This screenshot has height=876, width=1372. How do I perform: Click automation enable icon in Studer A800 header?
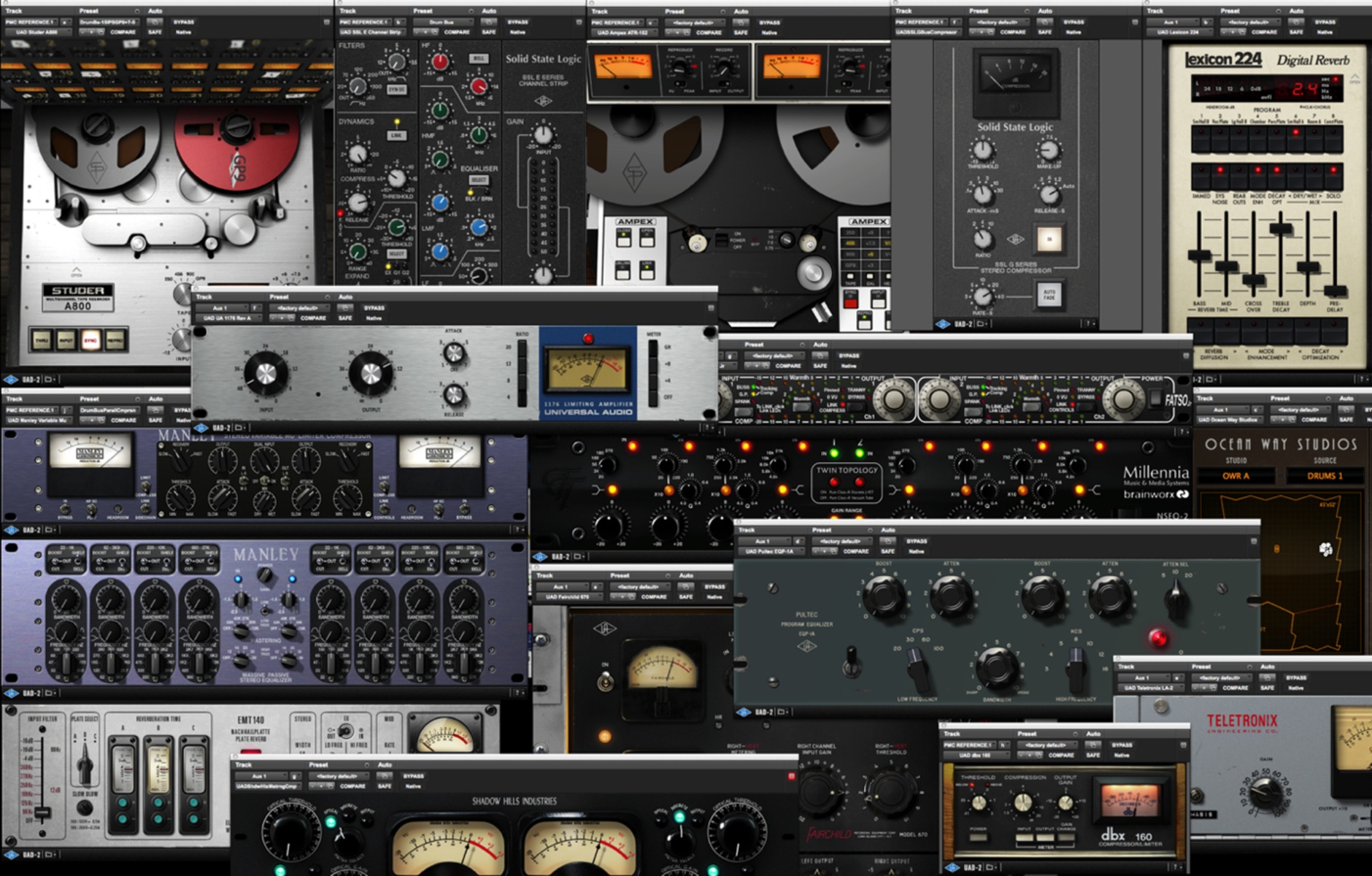tap(154, 22)
